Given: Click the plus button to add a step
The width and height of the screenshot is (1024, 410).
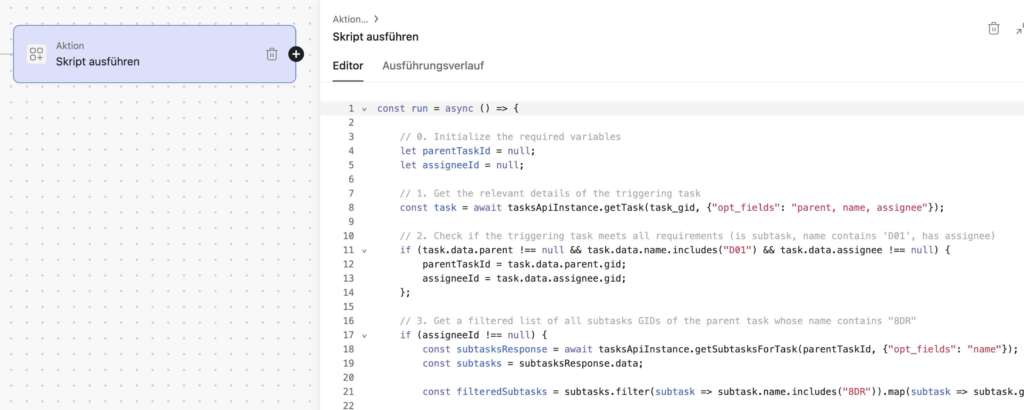Looking at the screenshot, I should coord(296,54).
